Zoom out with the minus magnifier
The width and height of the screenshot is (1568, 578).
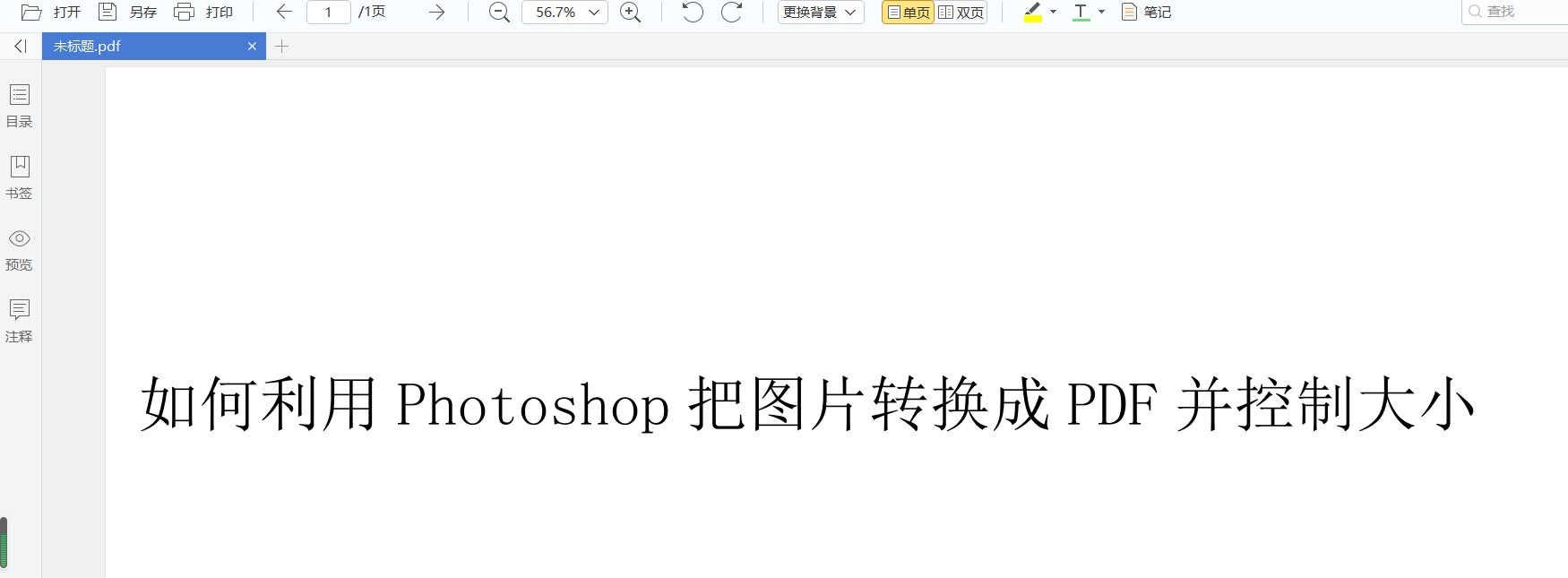click(499, 12)
